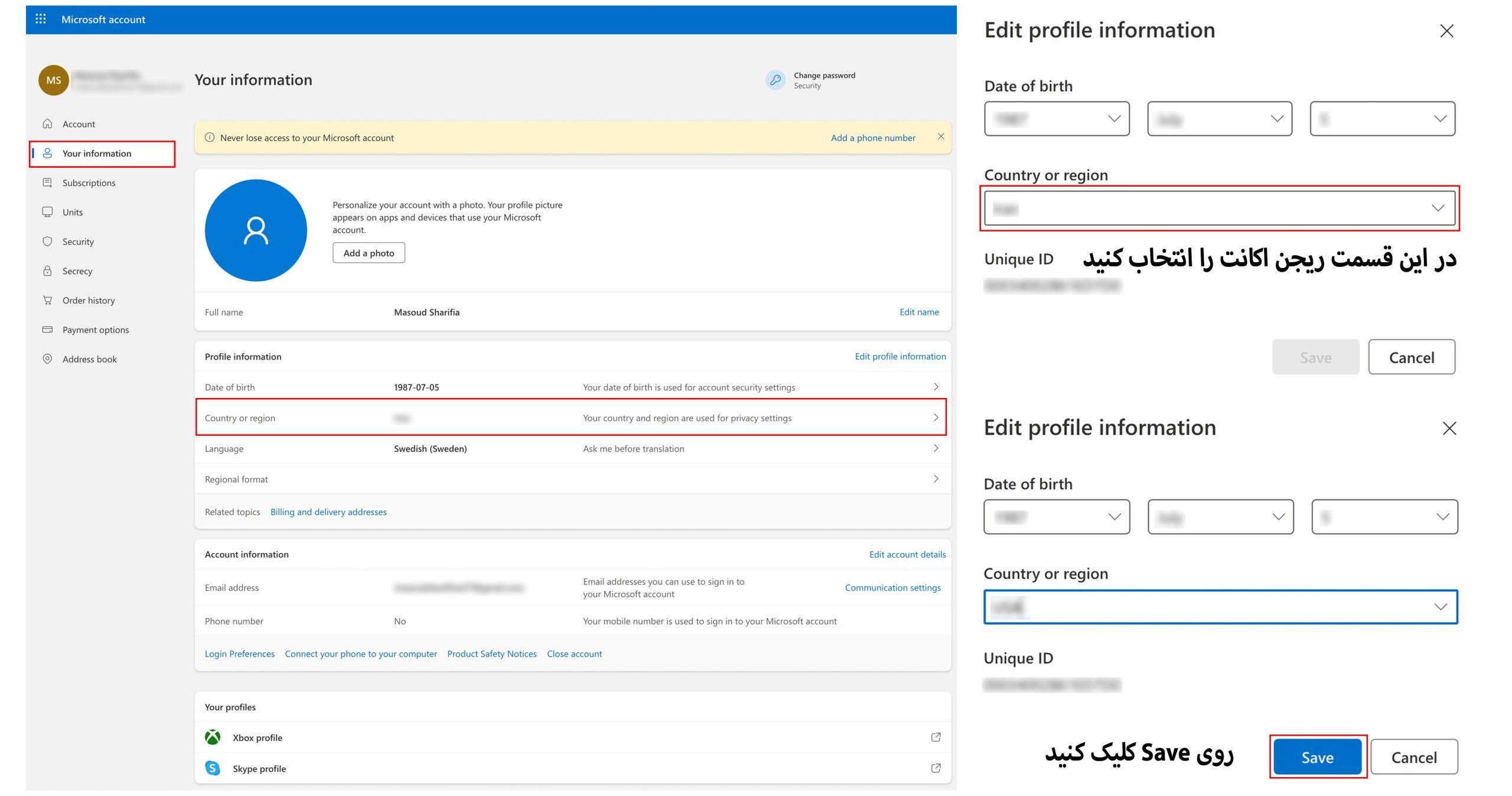This screenshot has height=796, width=1512.
Task: Open the lower birth month dropdown
Action: [x=1221, y=517]
